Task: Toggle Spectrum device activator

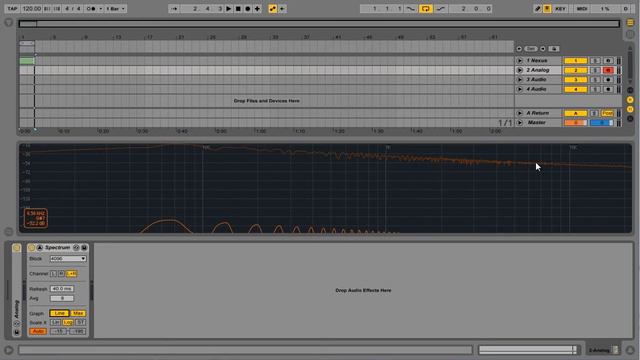Action: pyautogui.click(x=31, y=248)
